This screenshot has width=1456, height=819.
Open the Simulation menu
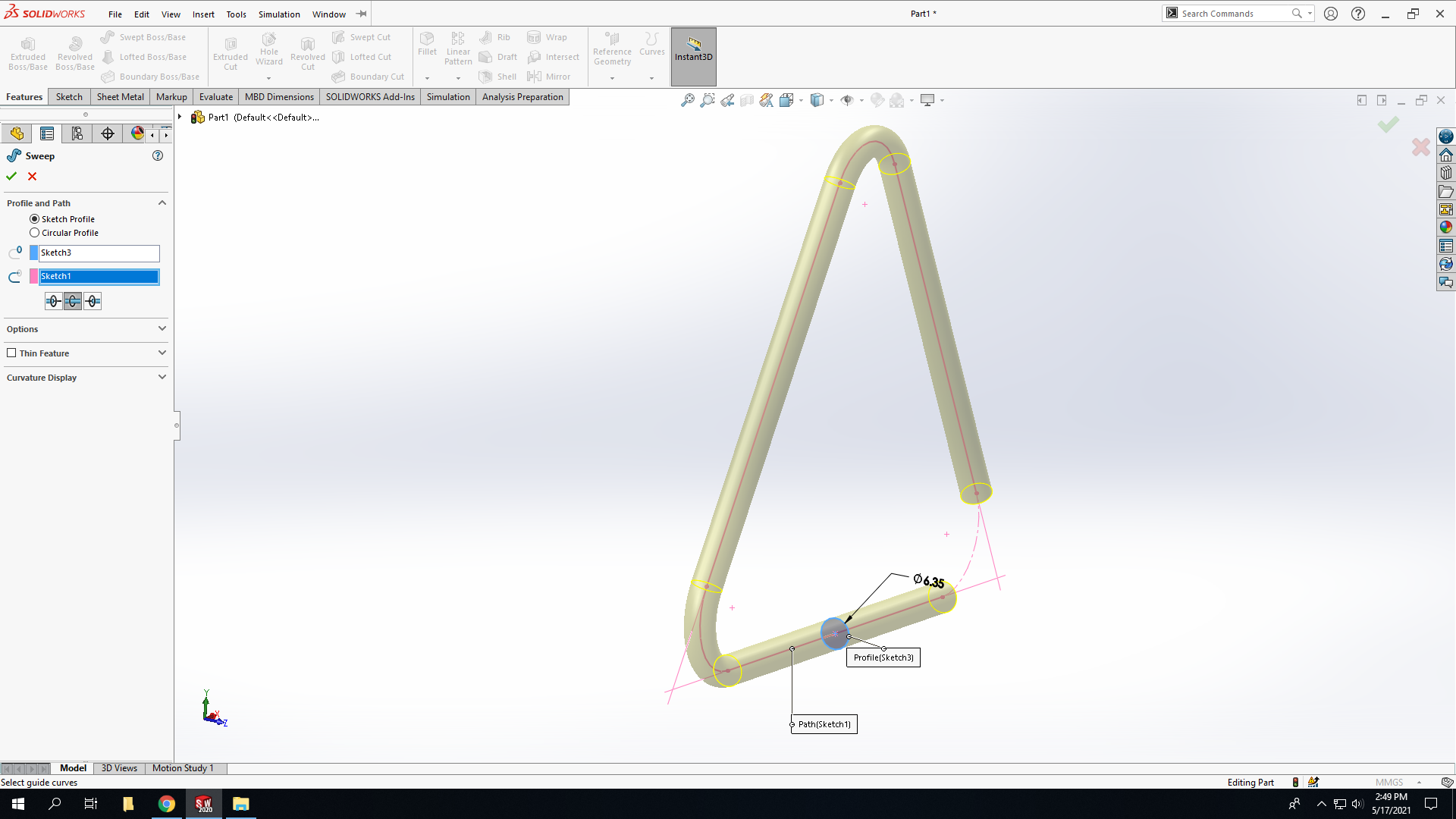pos(279,14)
